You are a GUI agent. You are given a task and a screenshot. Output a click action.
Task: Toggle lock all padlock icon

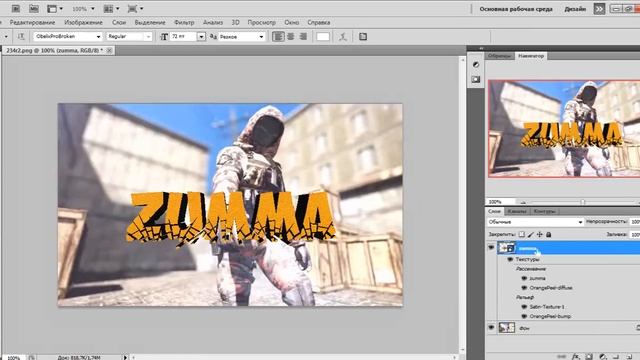pyautogui.click(x=549, y=234)
